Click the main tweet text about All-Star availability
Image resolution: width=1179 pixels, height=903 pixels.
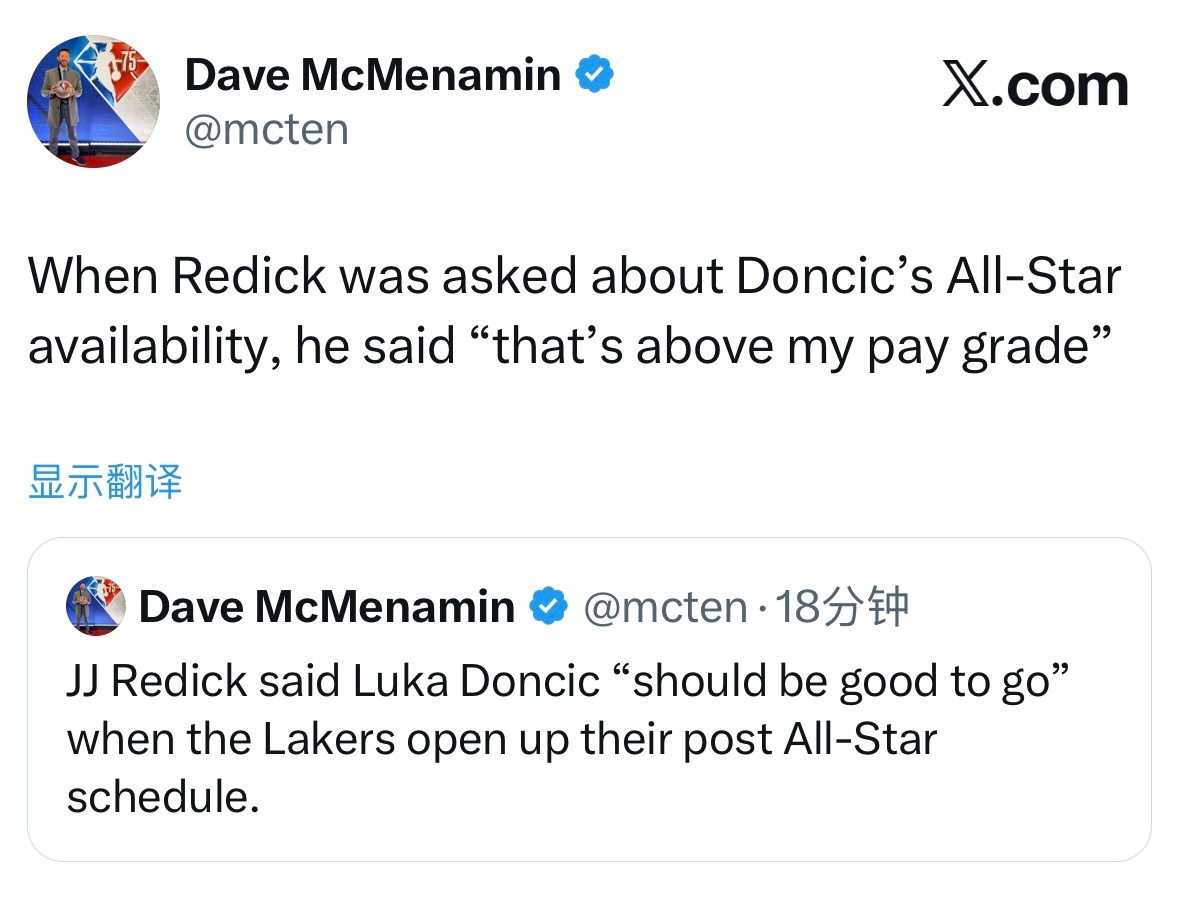coord(574,311)
